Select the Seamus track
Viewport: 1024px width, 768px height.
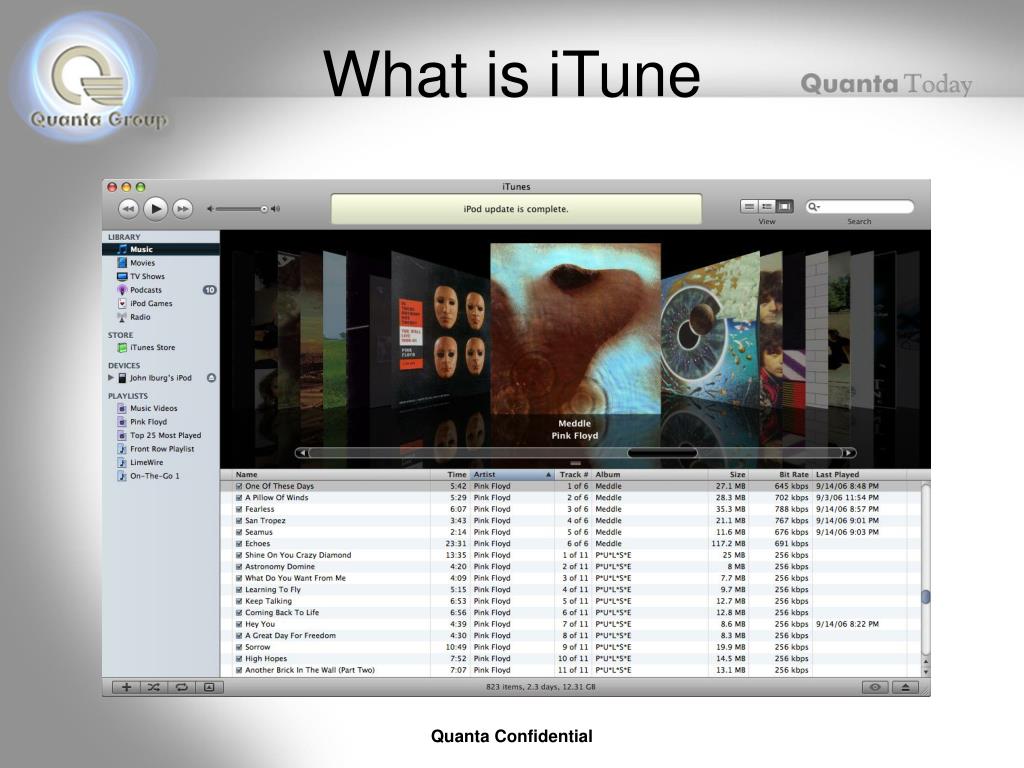(x=571, y=532)
